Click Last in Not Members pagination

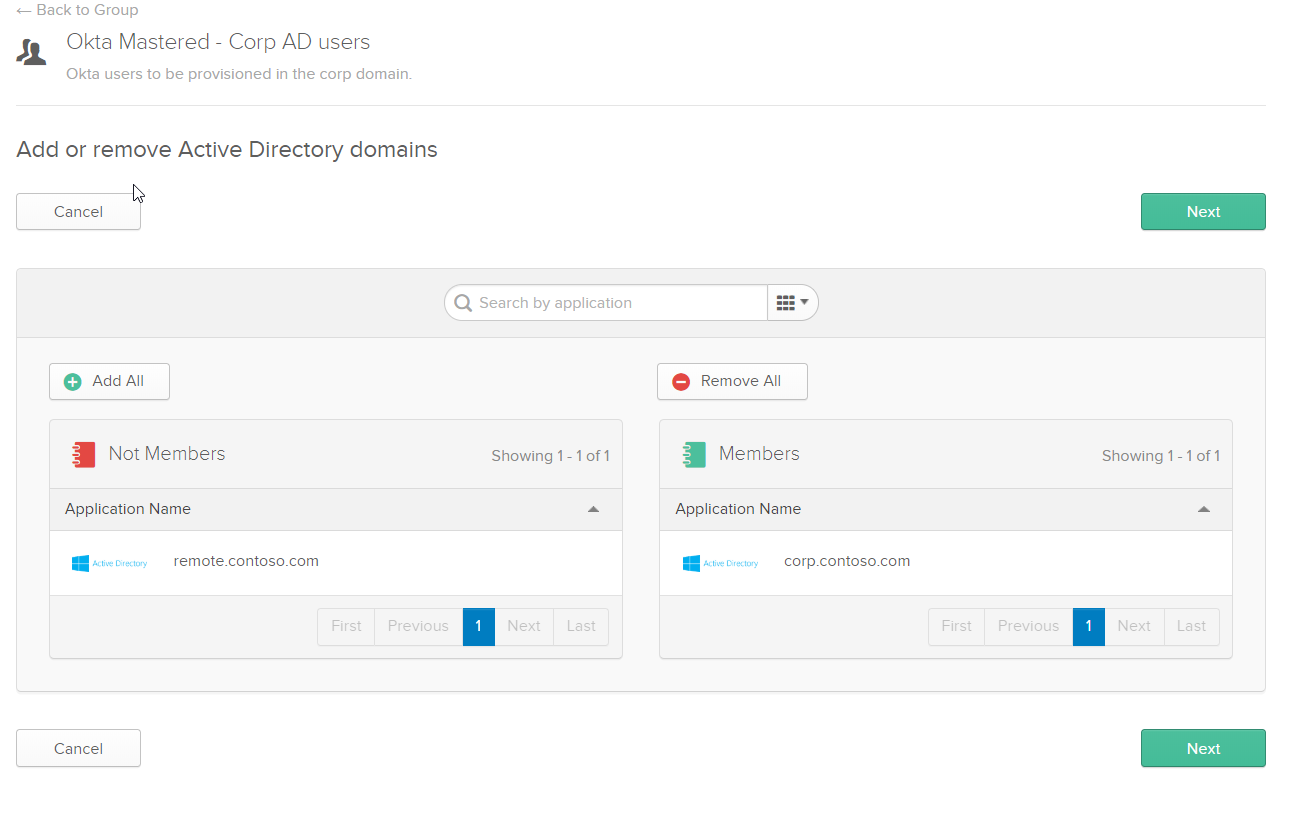(581, 626)
